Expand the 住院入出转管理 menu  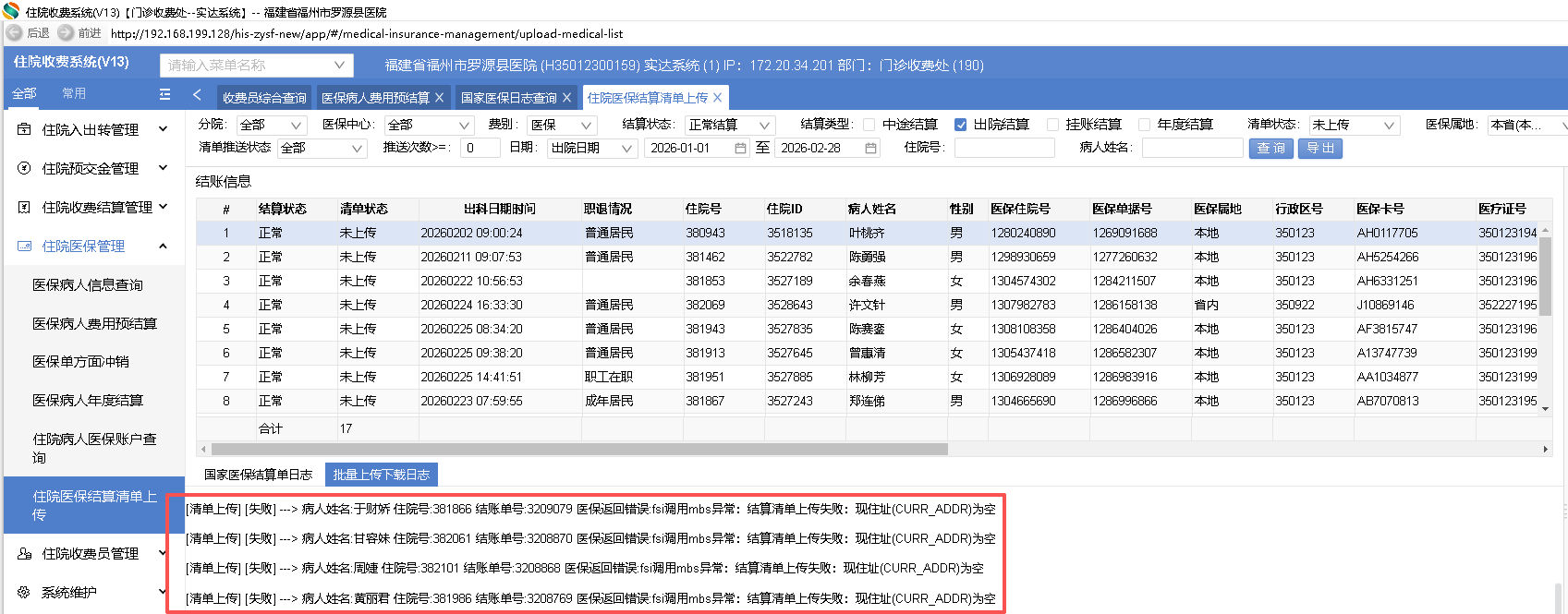[x=163, y=129]
